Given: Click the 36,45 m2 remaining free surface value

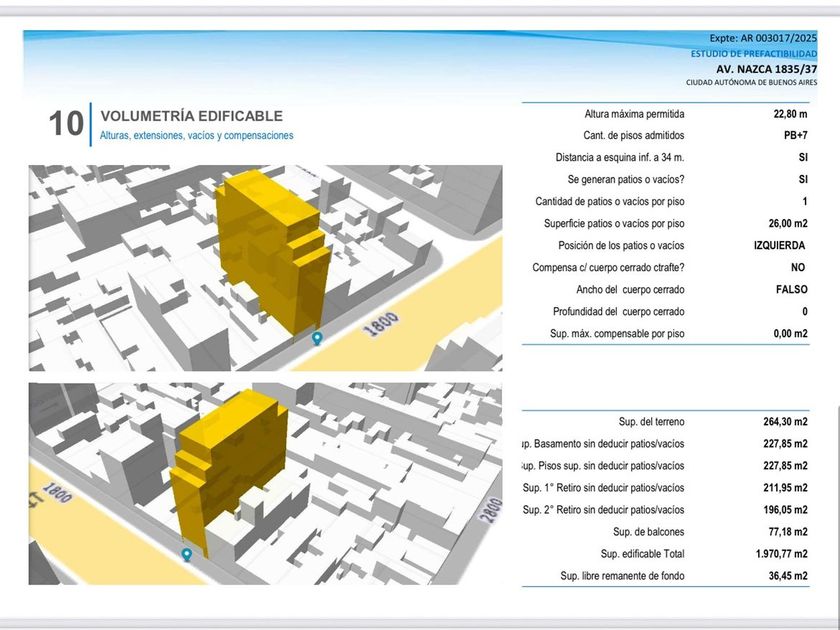Looking at the screenshot, I should pyautogui.click(x=787, y=576).
